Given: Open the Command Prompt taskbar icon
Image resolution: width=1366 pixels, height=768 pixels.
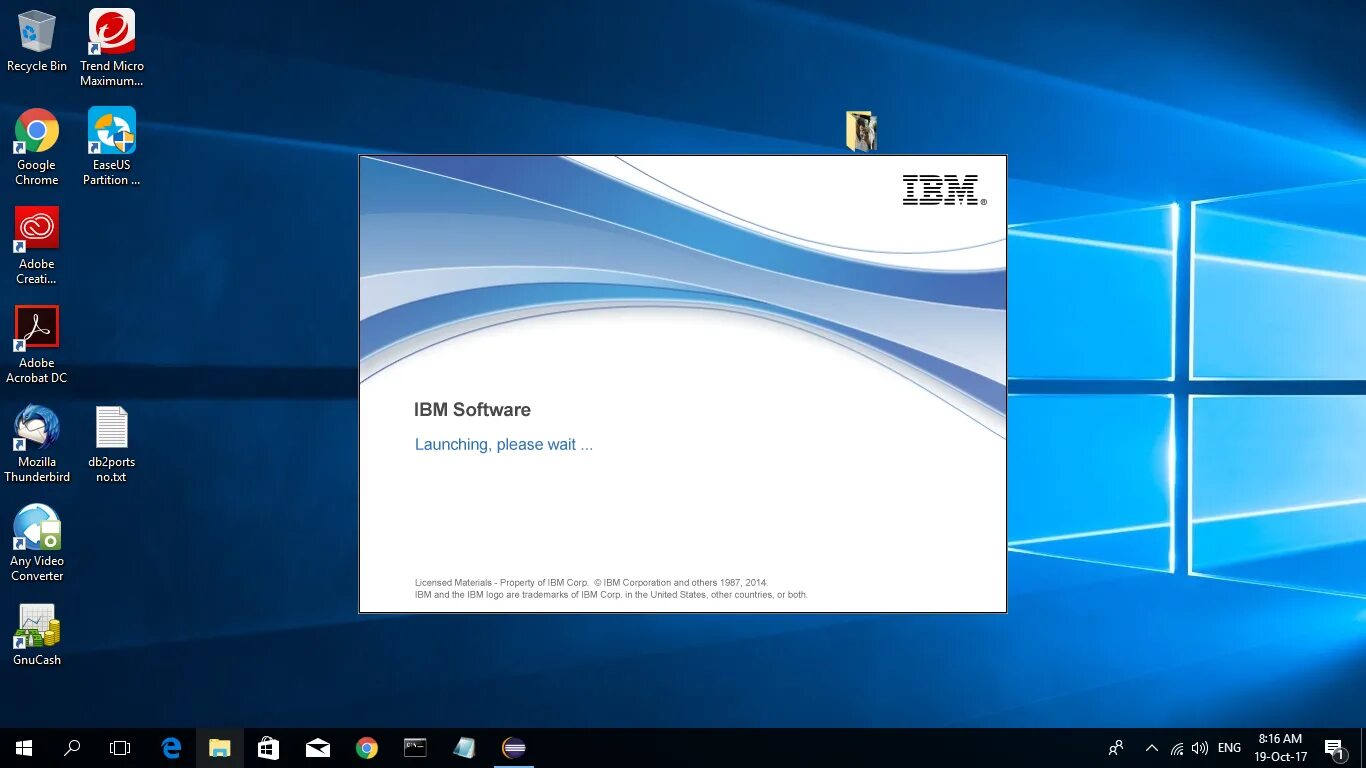Looking at the screenshot, I should (x=415, y=748).
